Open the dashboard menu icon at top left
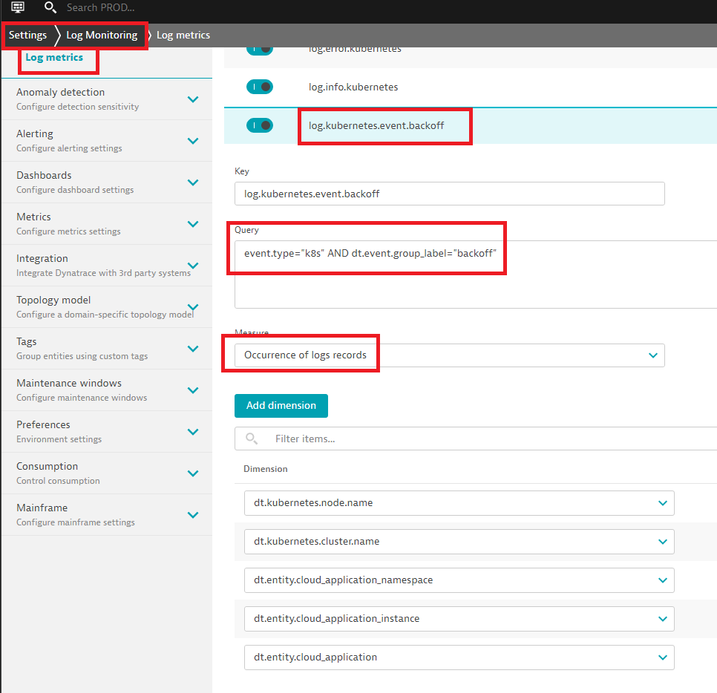The height and width of the screenshot is (693, 717). pyautogui.click(x=17, y=7)
